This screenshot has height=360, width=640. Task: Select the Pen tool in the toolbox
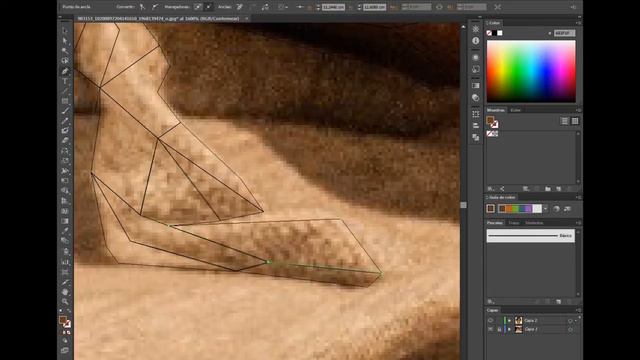pos(65,71)
